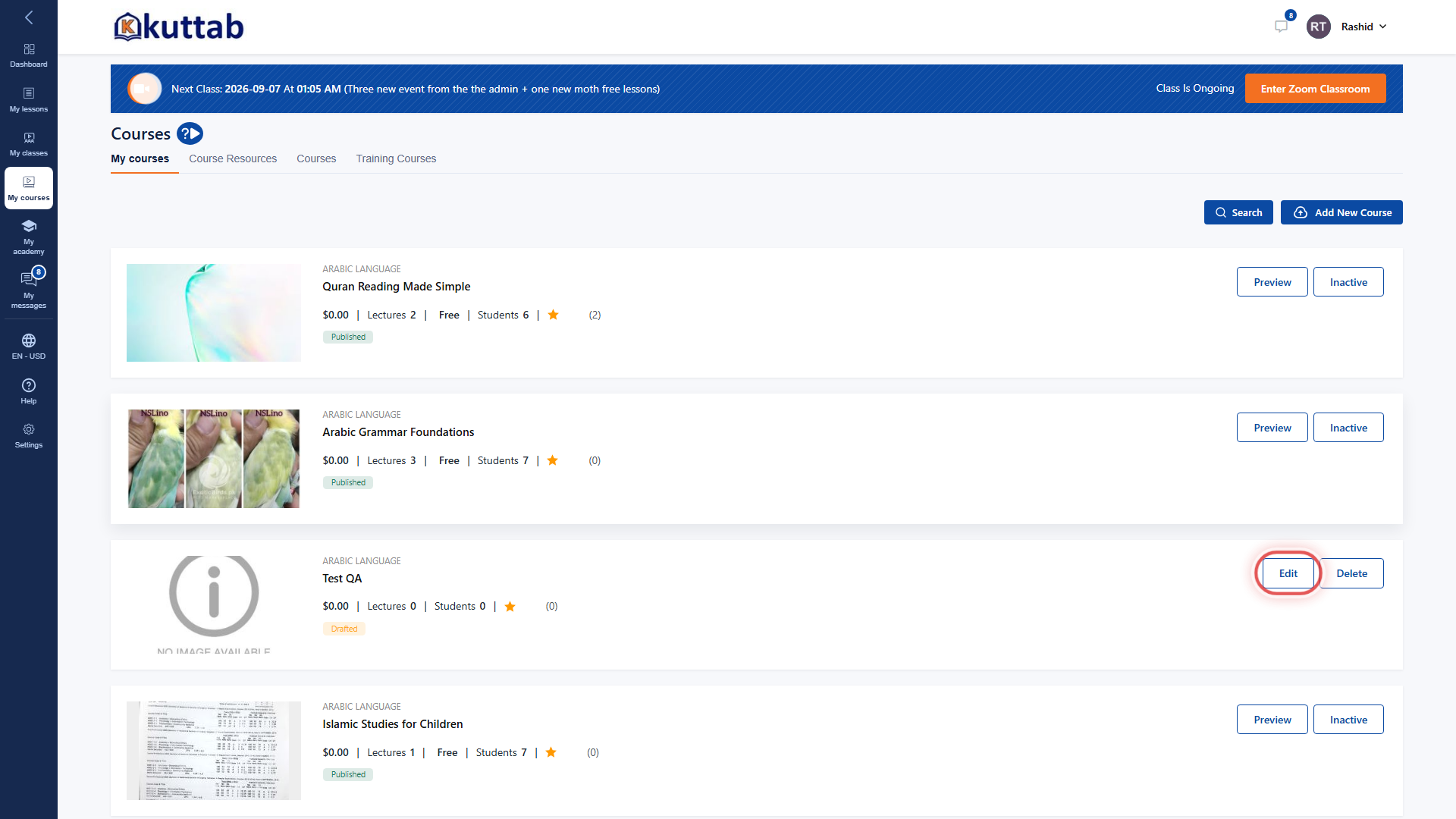Set Quran Reading Made Simple to Inactive
This screenshot has height=819, width=1456.
[1348, 282]
